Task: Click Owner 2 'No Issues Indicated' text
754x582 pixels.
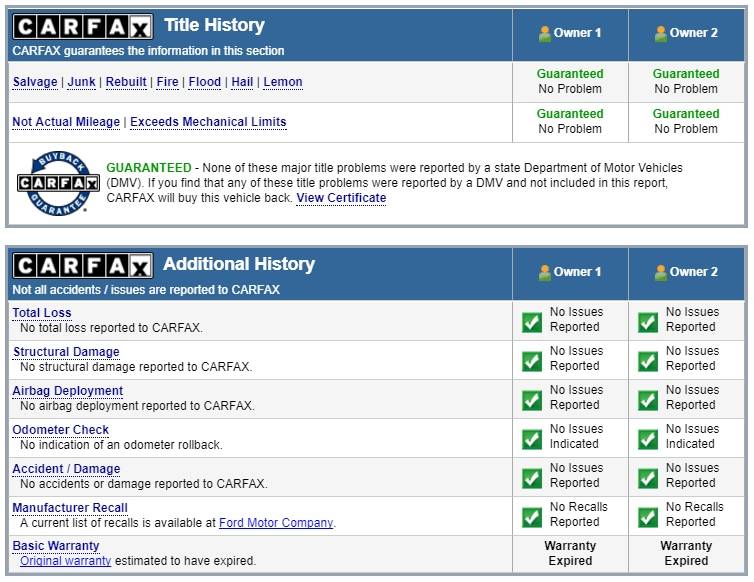Action: pyautogui.click(x=692, y=436)
